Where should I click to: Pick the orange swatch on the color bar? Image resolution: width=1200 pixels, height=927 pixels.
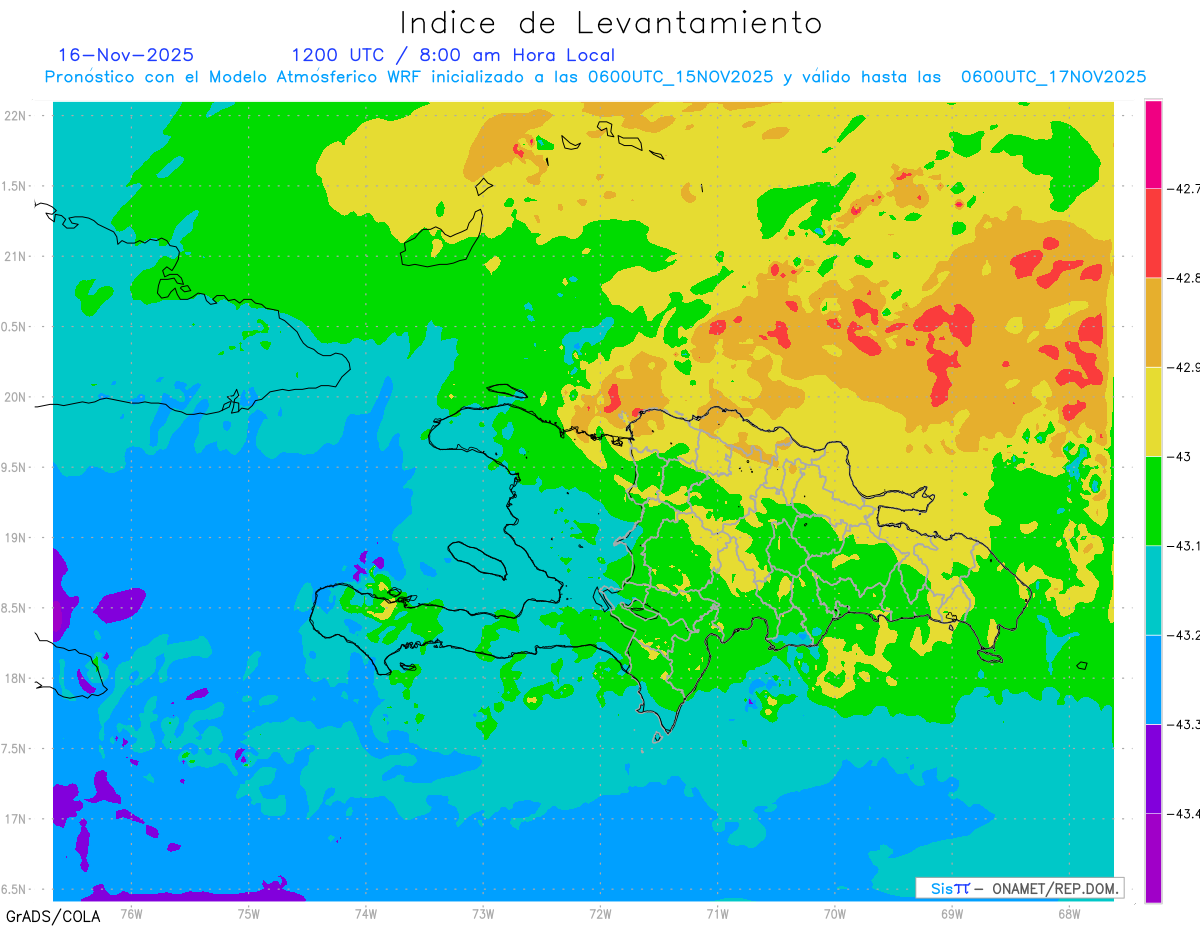(1153, 322)
